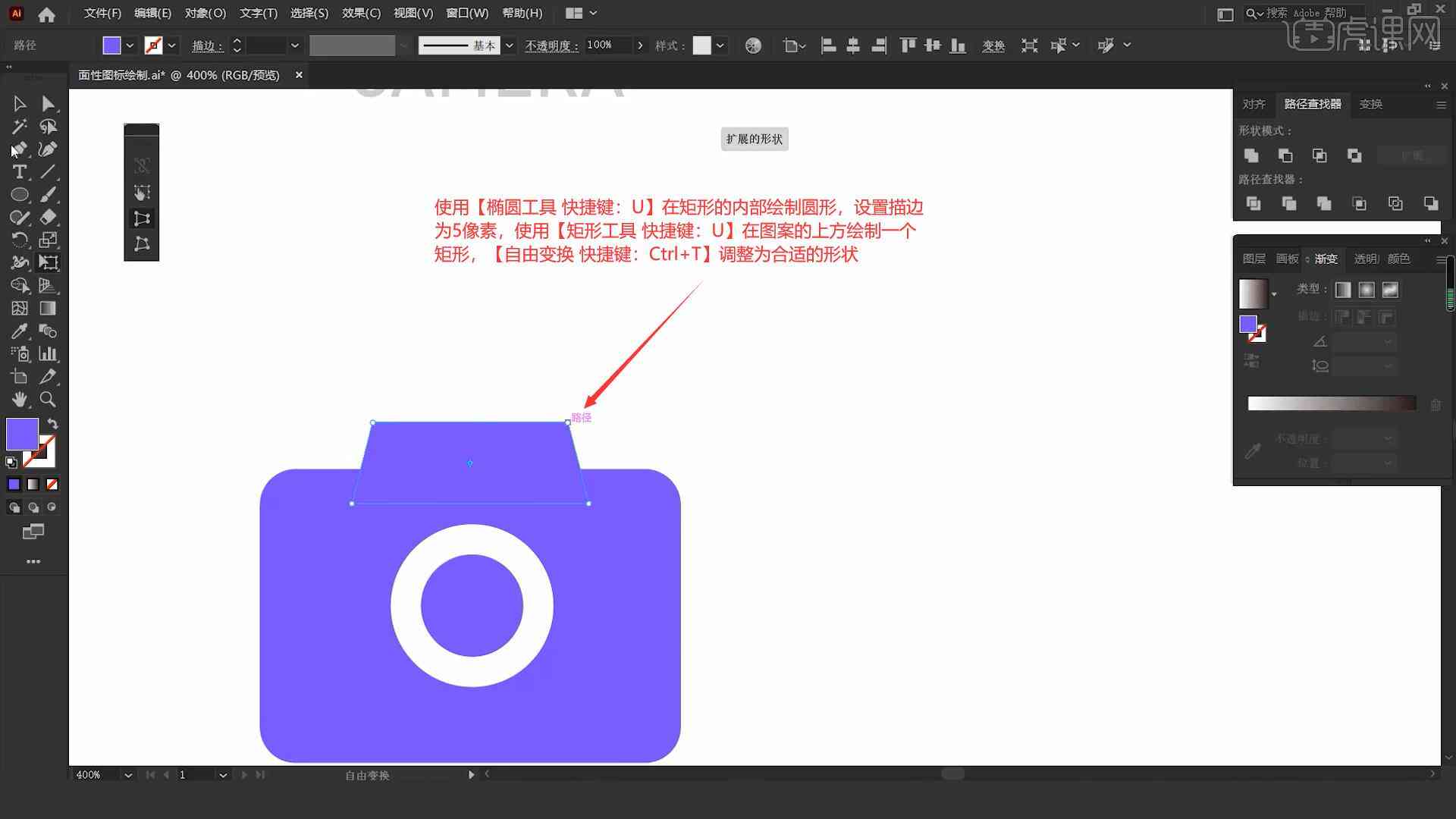Select the Symbol Sprayer tool
Screen dimensions: 1456x819
click(x=19, y=353)
